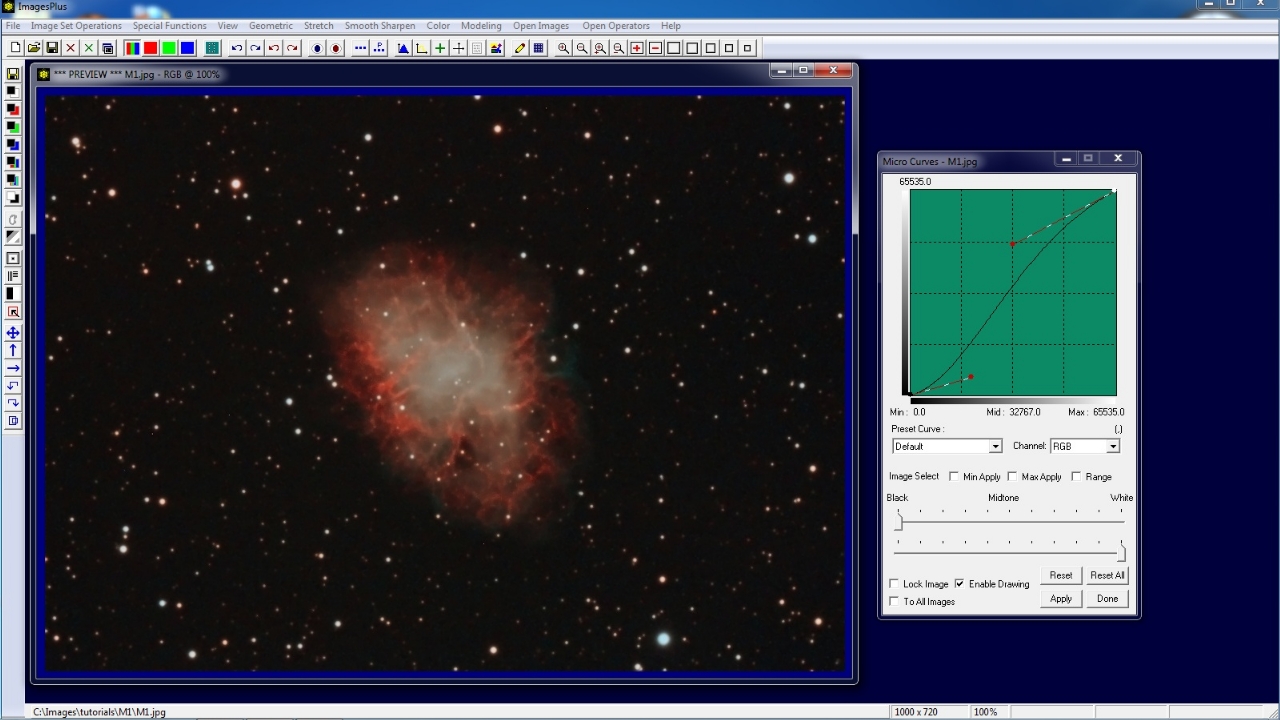The width and height of the screenshot is (1280, 720).
Task: Click the first zoom out magnifier
Action: click(x=582, y=48)
